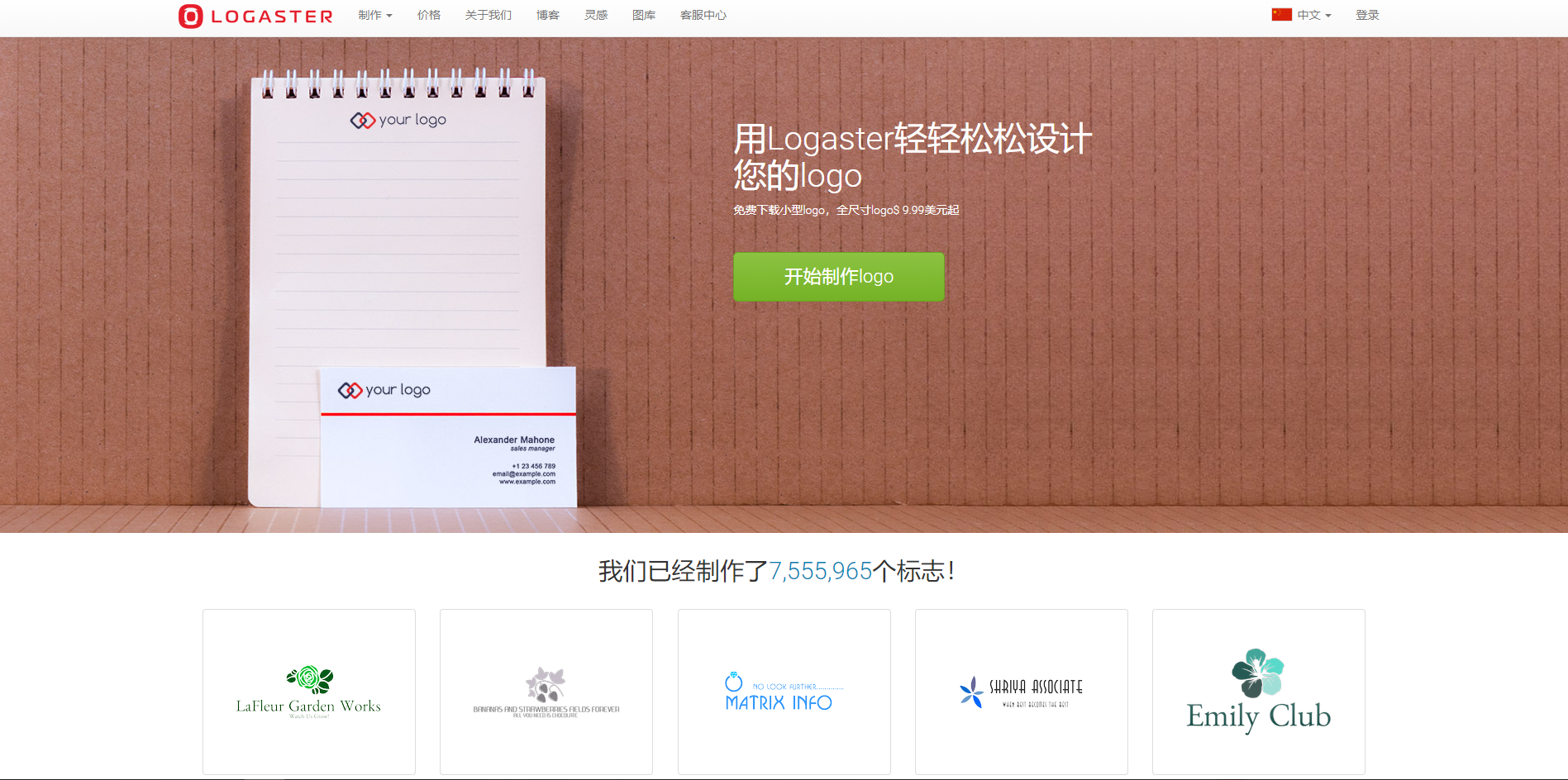This screenshot has width=1568, height=780.
Task: Click the 登录 login link
Action: (1367, 15)
